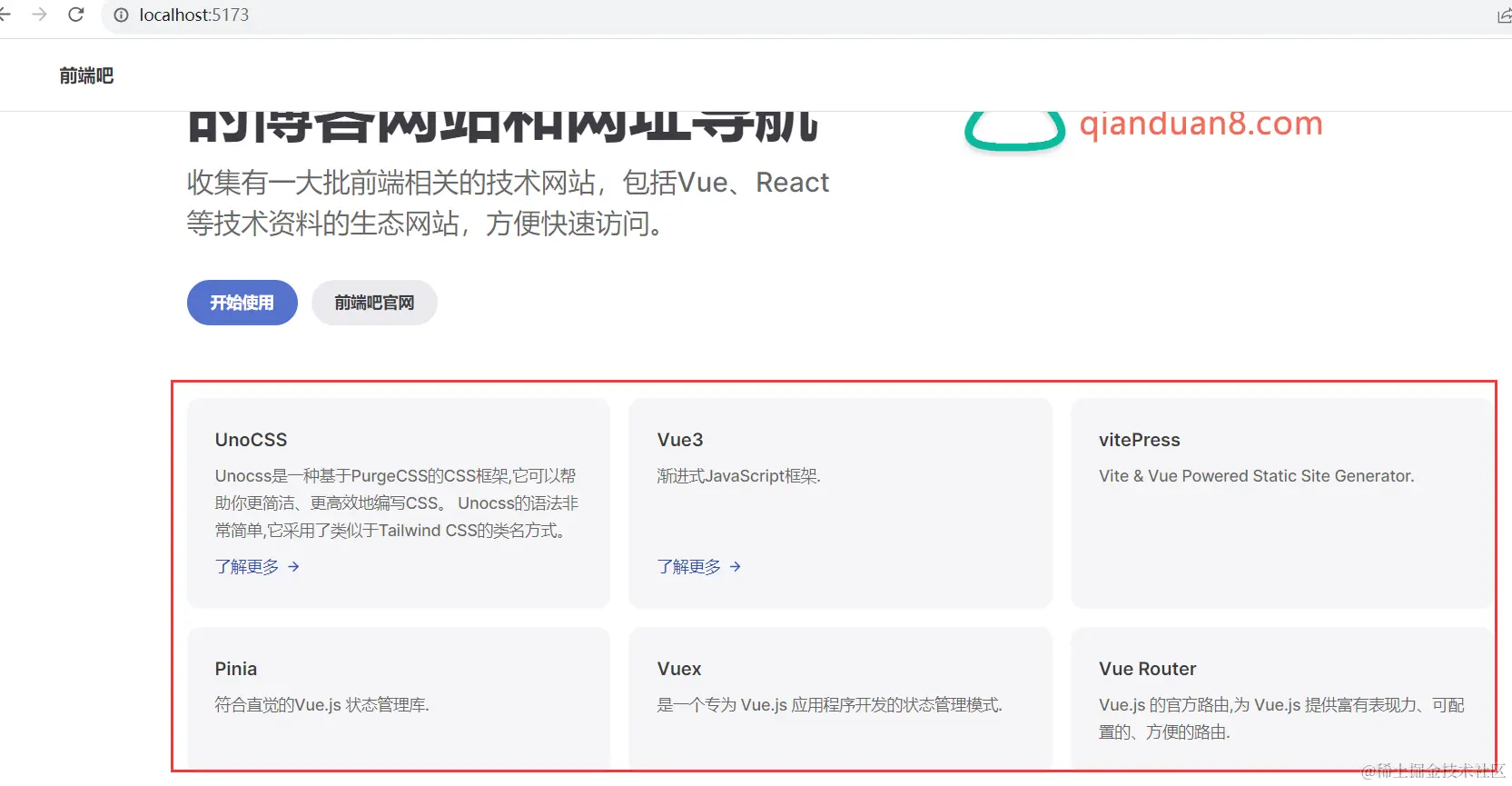
Task: Click the arrow icon after UnoCSS 了解更多
Action: (x=293, y=567)
